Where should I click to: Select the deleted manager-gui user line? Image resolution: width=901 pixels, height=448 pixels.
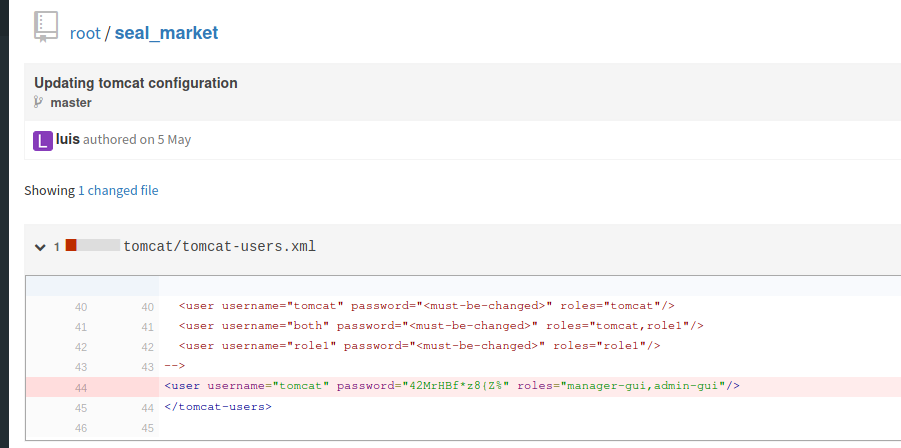[x=451, y=386]
